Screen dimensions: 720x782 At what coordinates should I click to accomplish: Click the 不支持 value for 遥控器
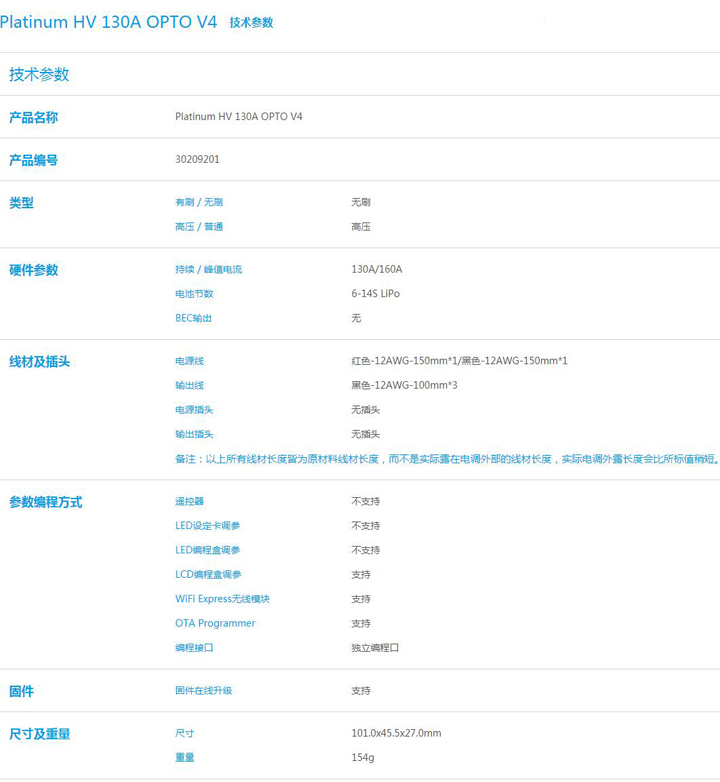click(x=365, y=501)
